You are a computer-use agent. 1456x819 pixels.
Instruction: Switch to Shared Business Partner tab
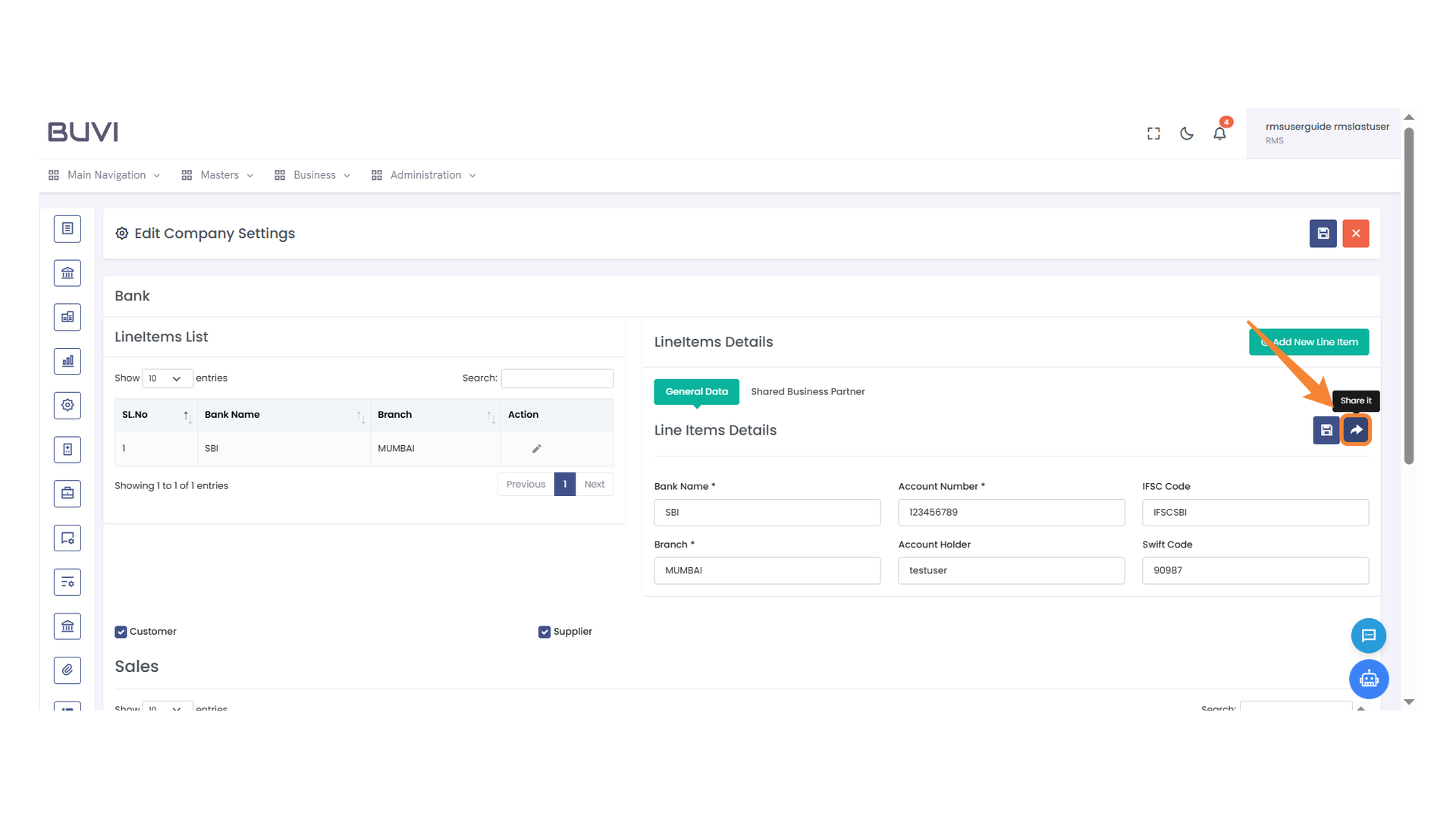807,391
